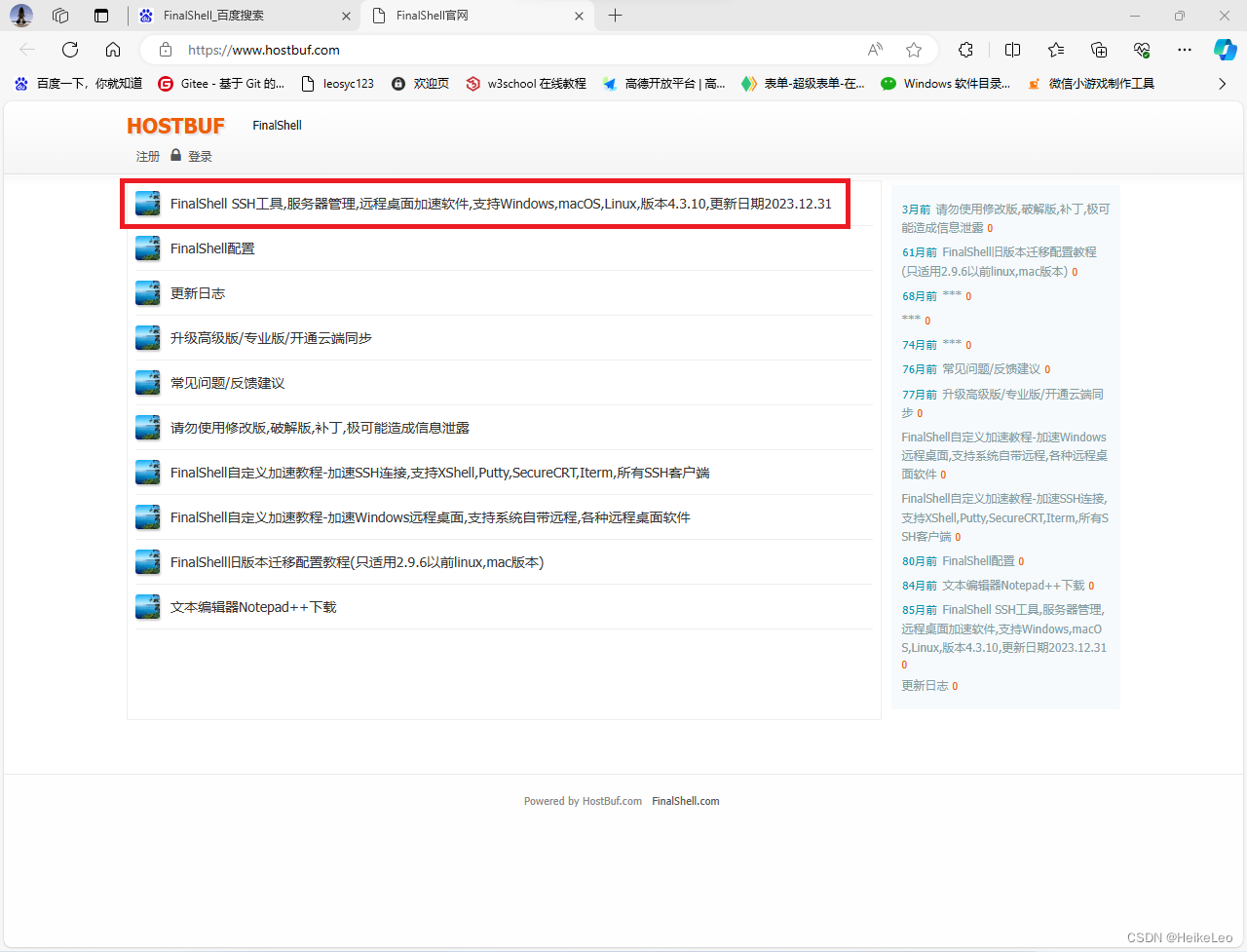Viewport: 1247px width, 952px height.
Task: Click the lock icon beside 登录
Action: tap(175, 155)
